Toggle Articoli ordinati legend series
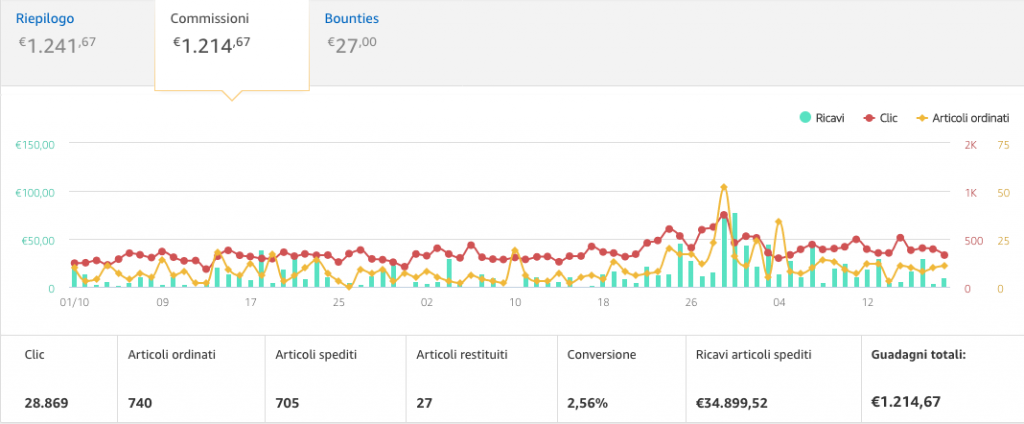The height and width of the screenshot is (424, 1024). (x=963, y=118)
